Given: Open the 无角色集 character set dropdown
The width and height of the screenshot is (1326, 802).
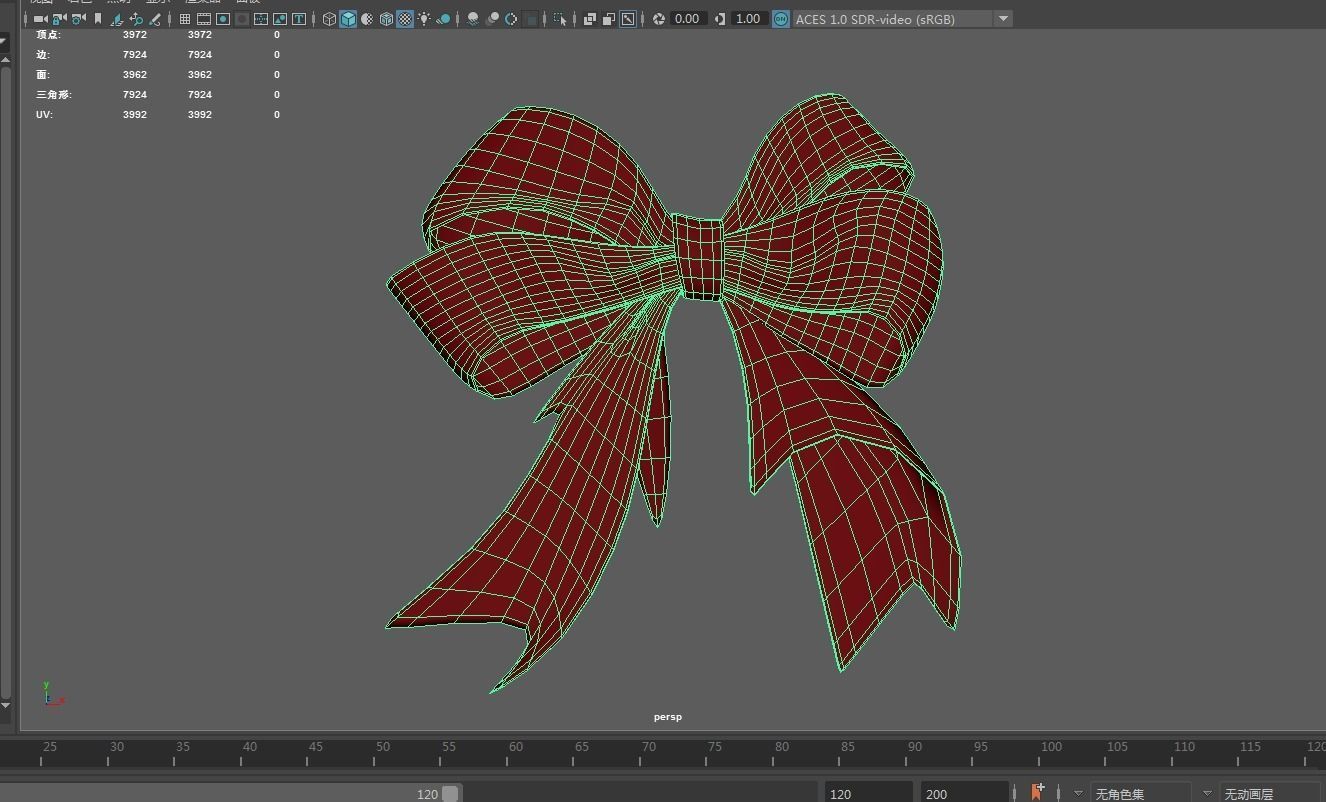Looking at the screenshot, I should pyautogui.click(x=1142, y=794).
